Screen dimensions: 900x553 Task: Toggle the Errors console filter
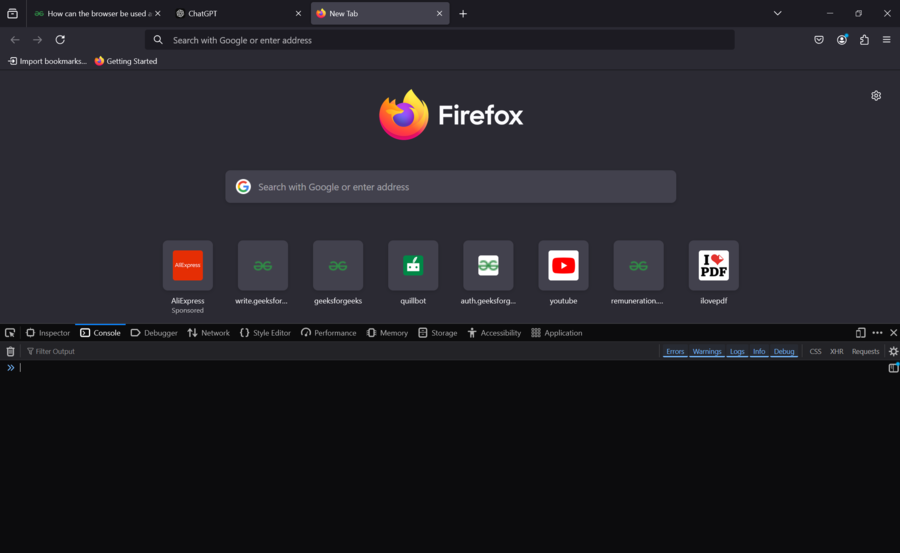pos(675,351)
